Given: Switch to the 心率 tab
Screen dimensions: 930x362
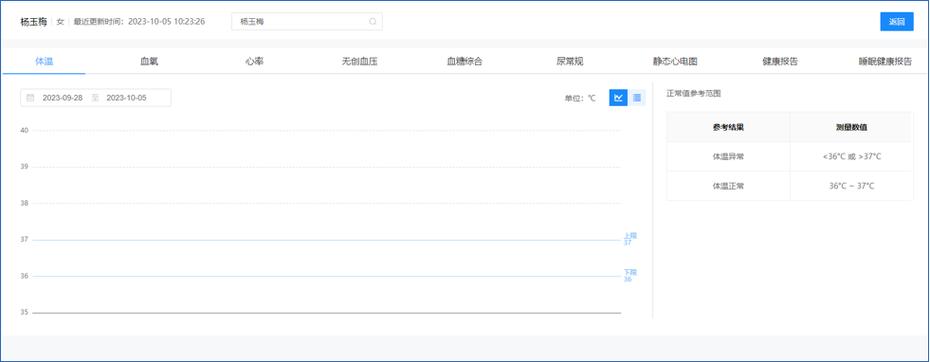Looking at the screenshot, I should pos(254,61).
